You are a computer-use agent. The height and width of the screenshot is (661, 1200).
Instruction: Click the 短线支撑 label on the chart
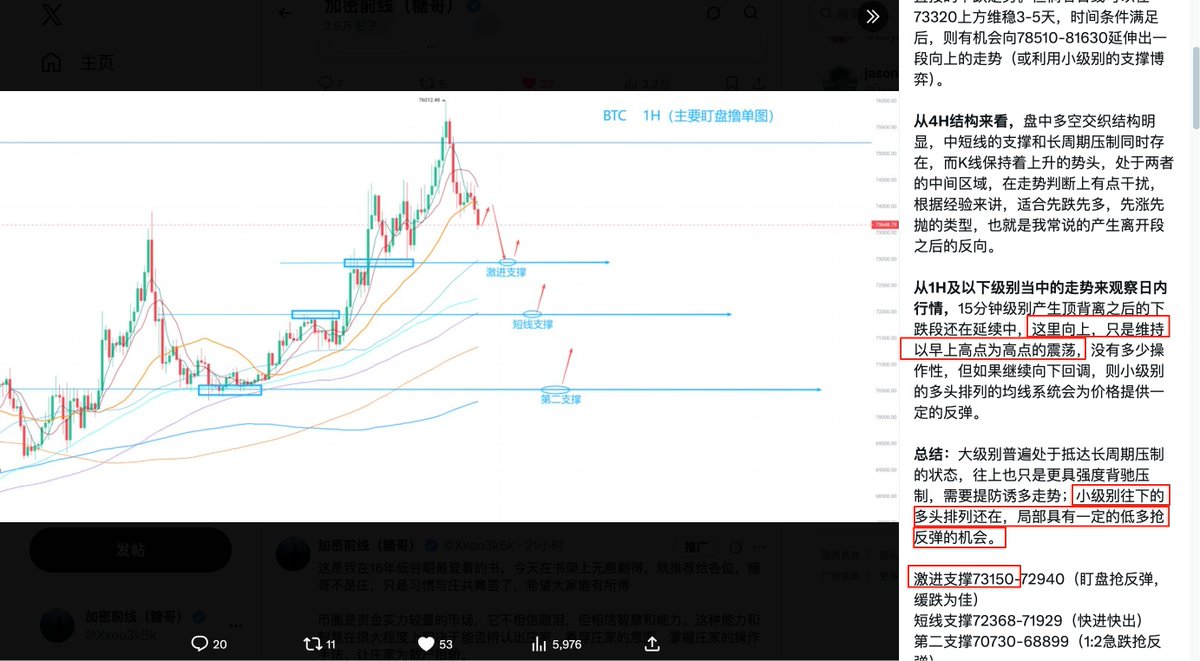(x=532, y=324)
